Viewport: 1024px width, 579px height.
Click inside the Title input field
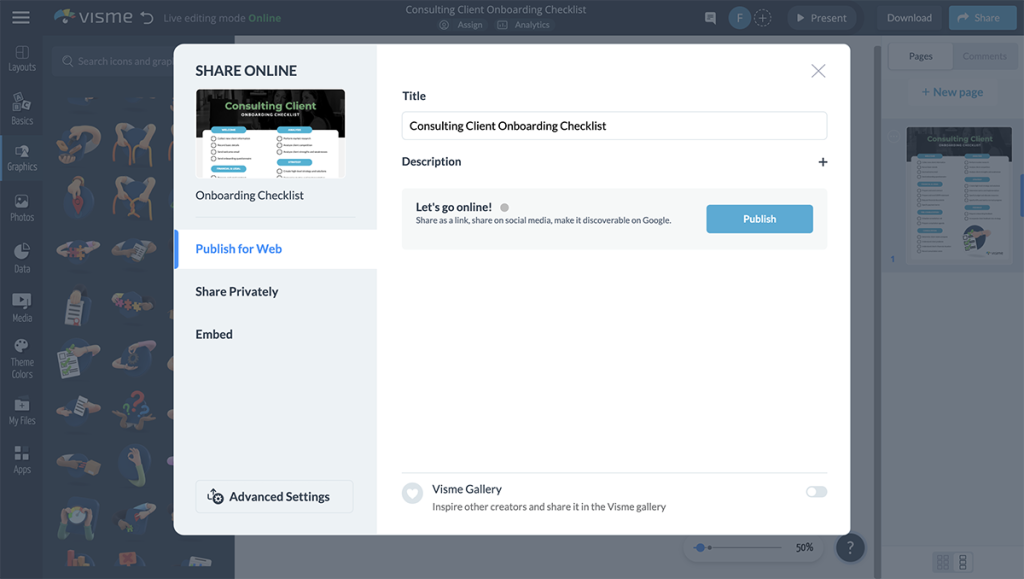coord(613,125)
